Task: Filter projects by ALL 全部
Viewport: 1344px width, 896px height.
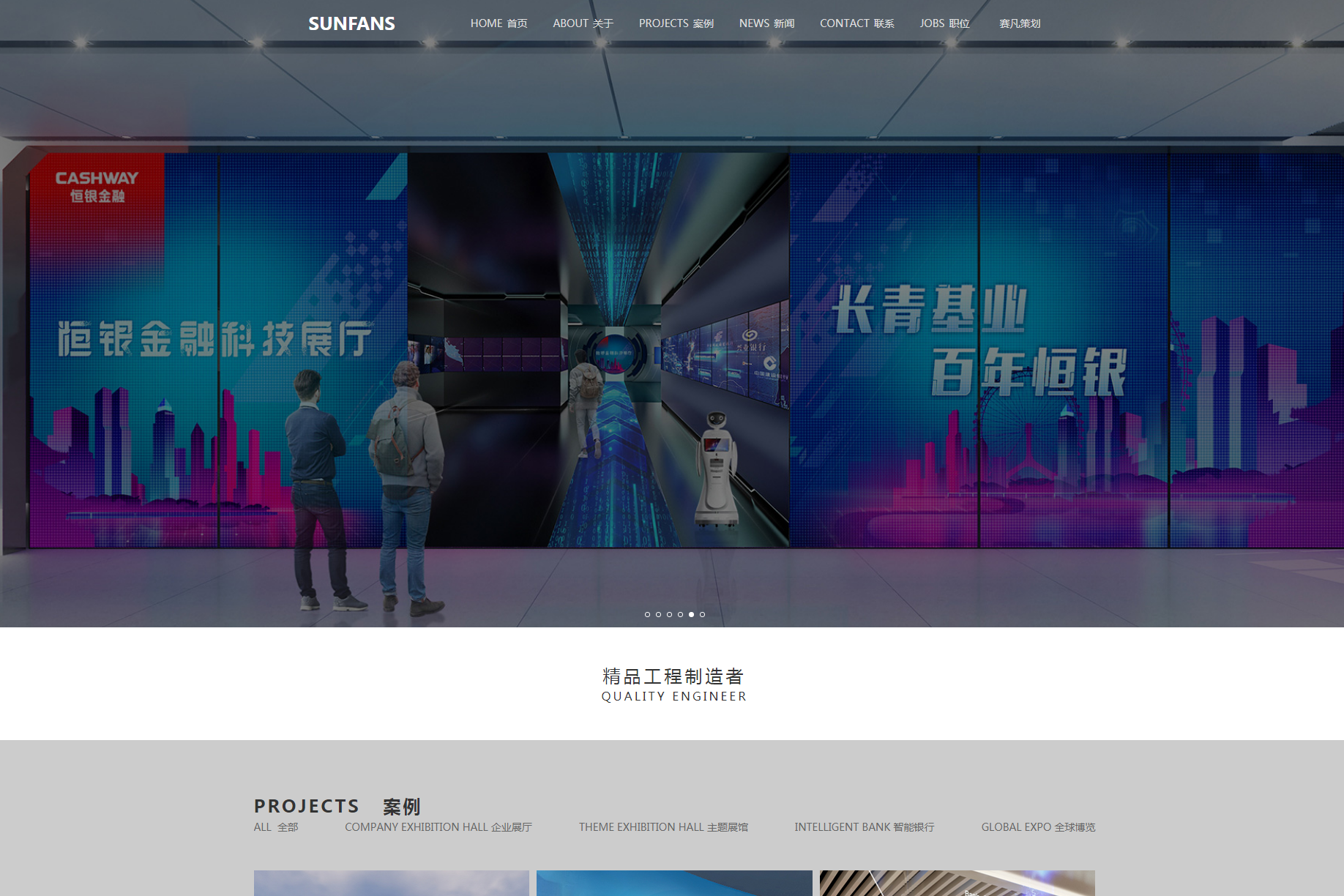Action: click(276, 827)
